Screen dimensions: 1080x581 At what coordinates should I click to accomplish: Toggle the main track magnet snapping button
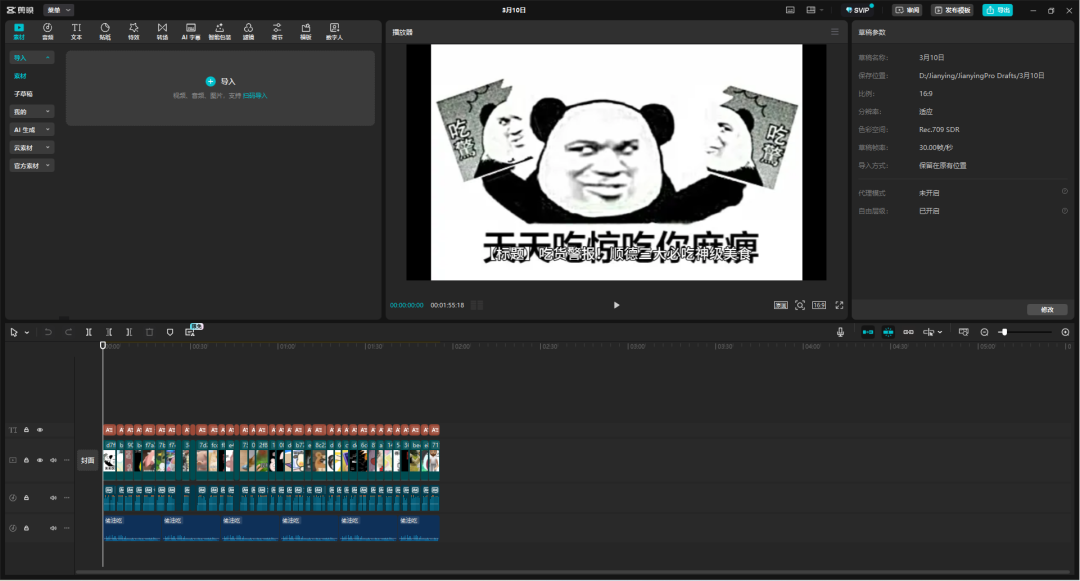[x=868, y=332]
